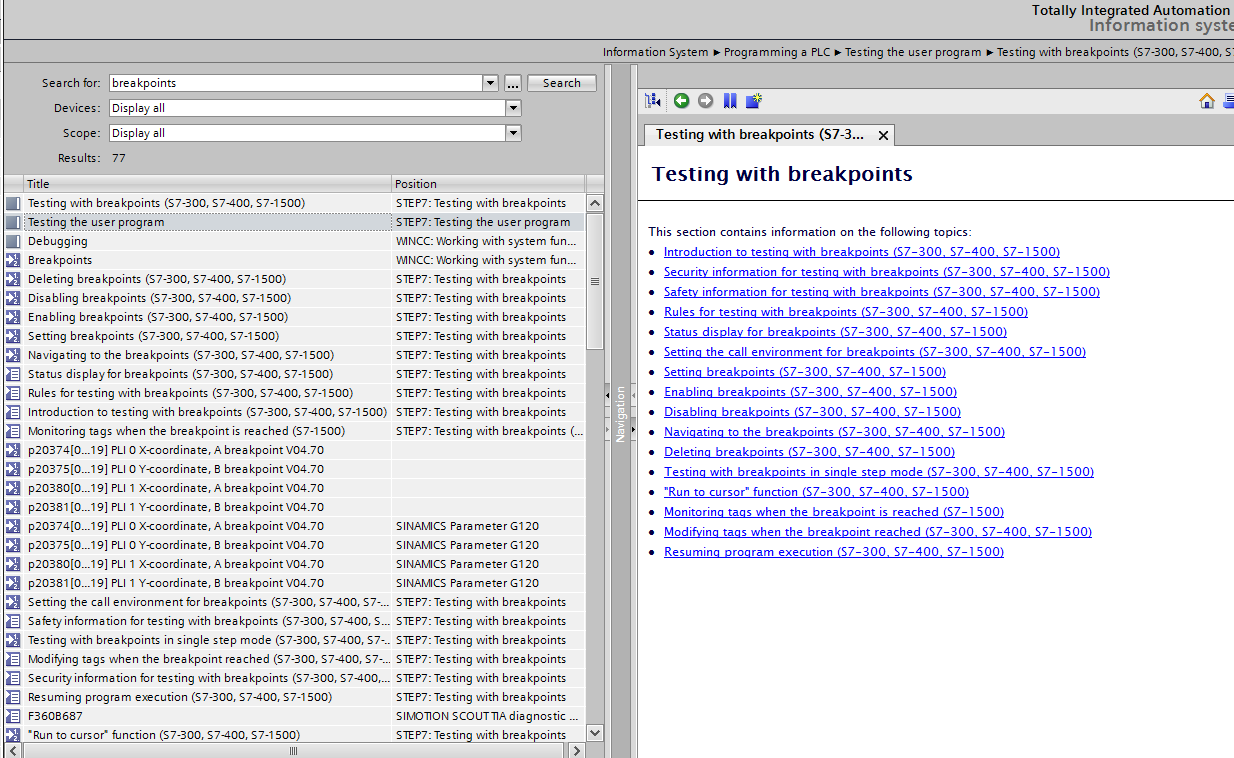Click Programming a PLC in the breadcrumb
Screen dimensions: 1234x758
[x=777, y=52]
